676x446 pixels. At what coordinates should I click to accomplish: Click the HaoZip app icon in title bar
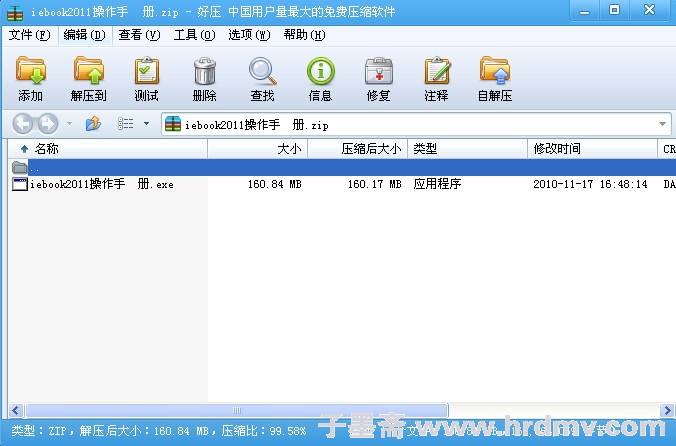point(15,12)
